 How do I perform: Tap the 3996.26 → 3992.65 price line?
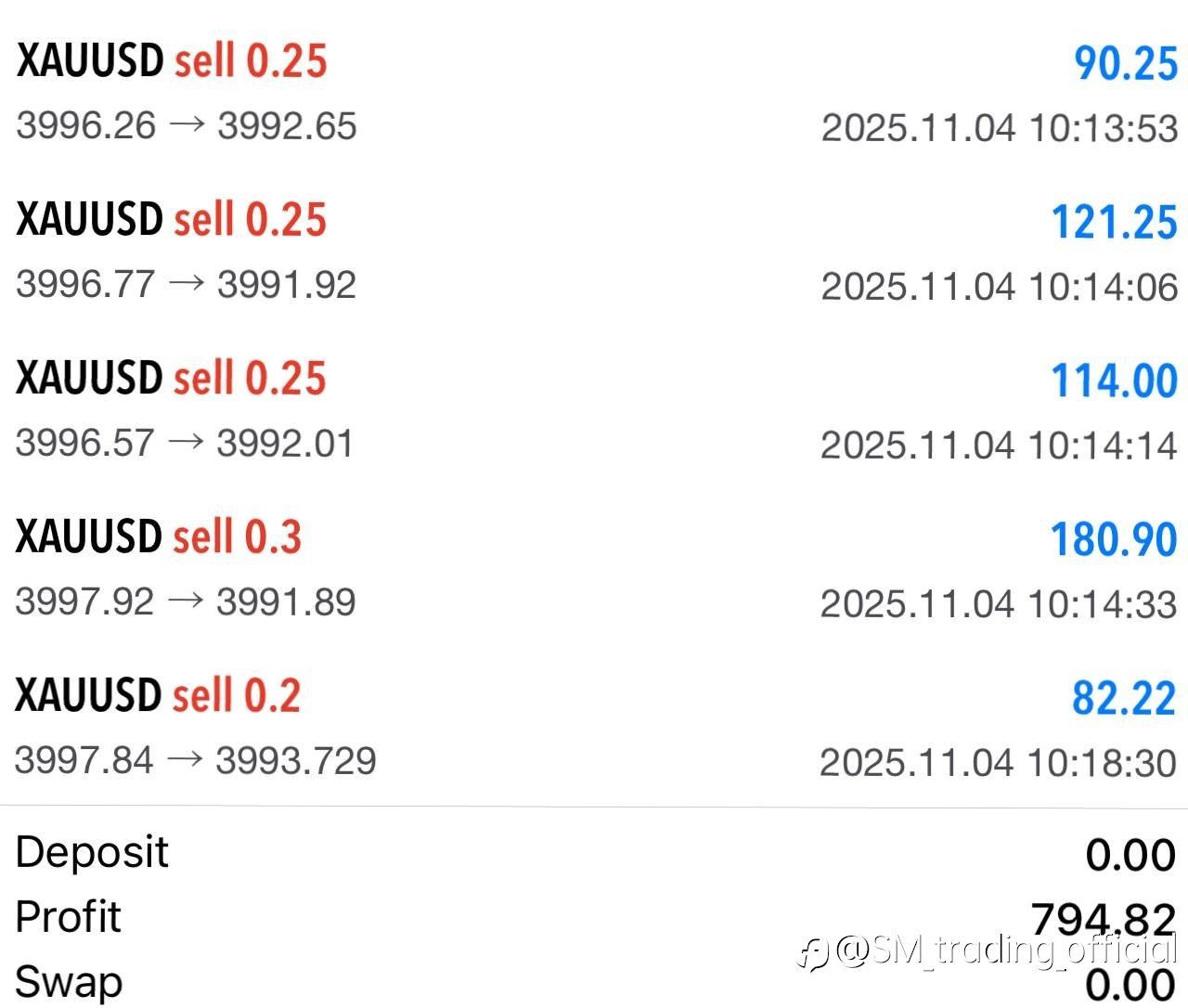pos(186,126)
